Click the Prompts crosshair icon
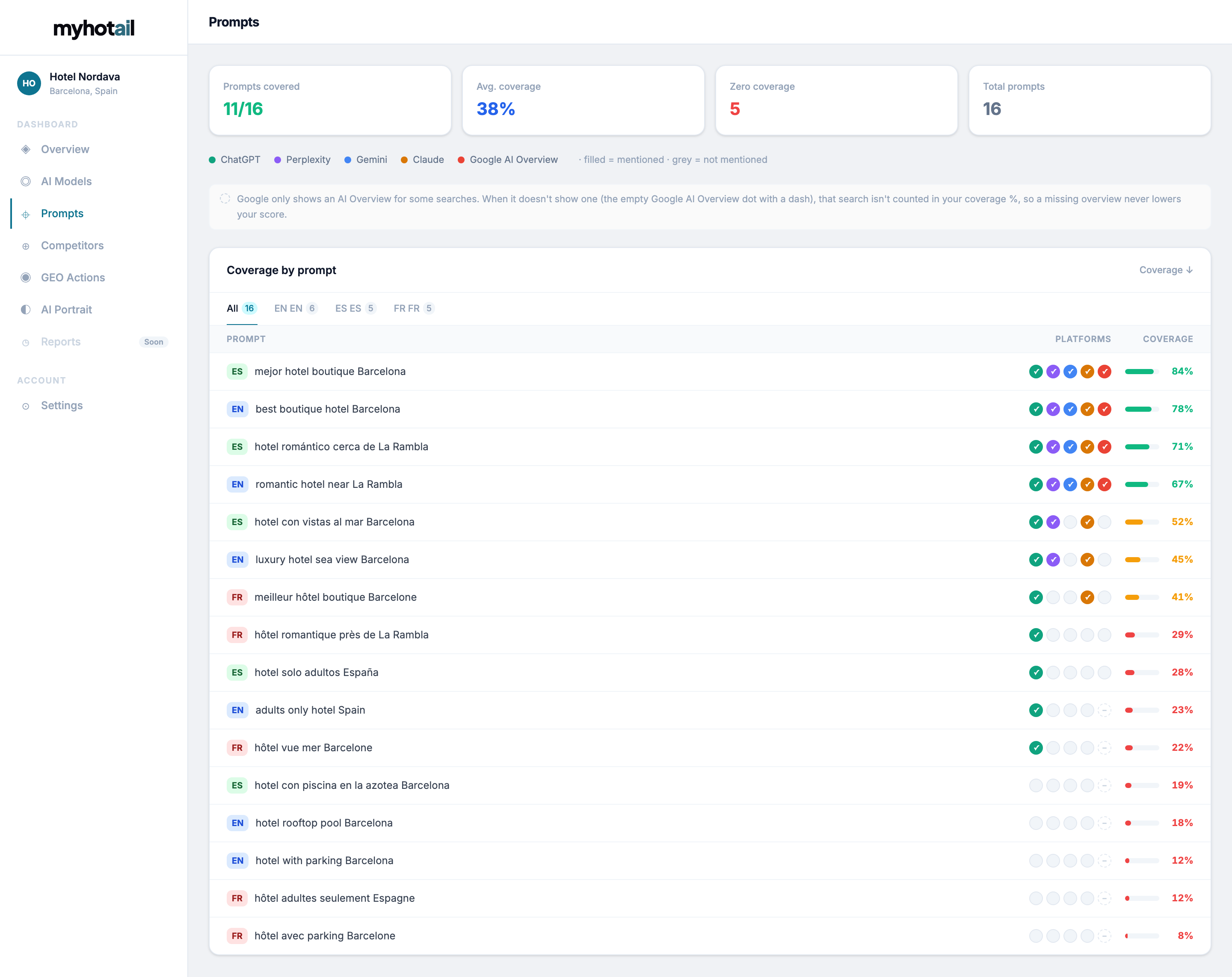1232x977 pixels. 26,215
